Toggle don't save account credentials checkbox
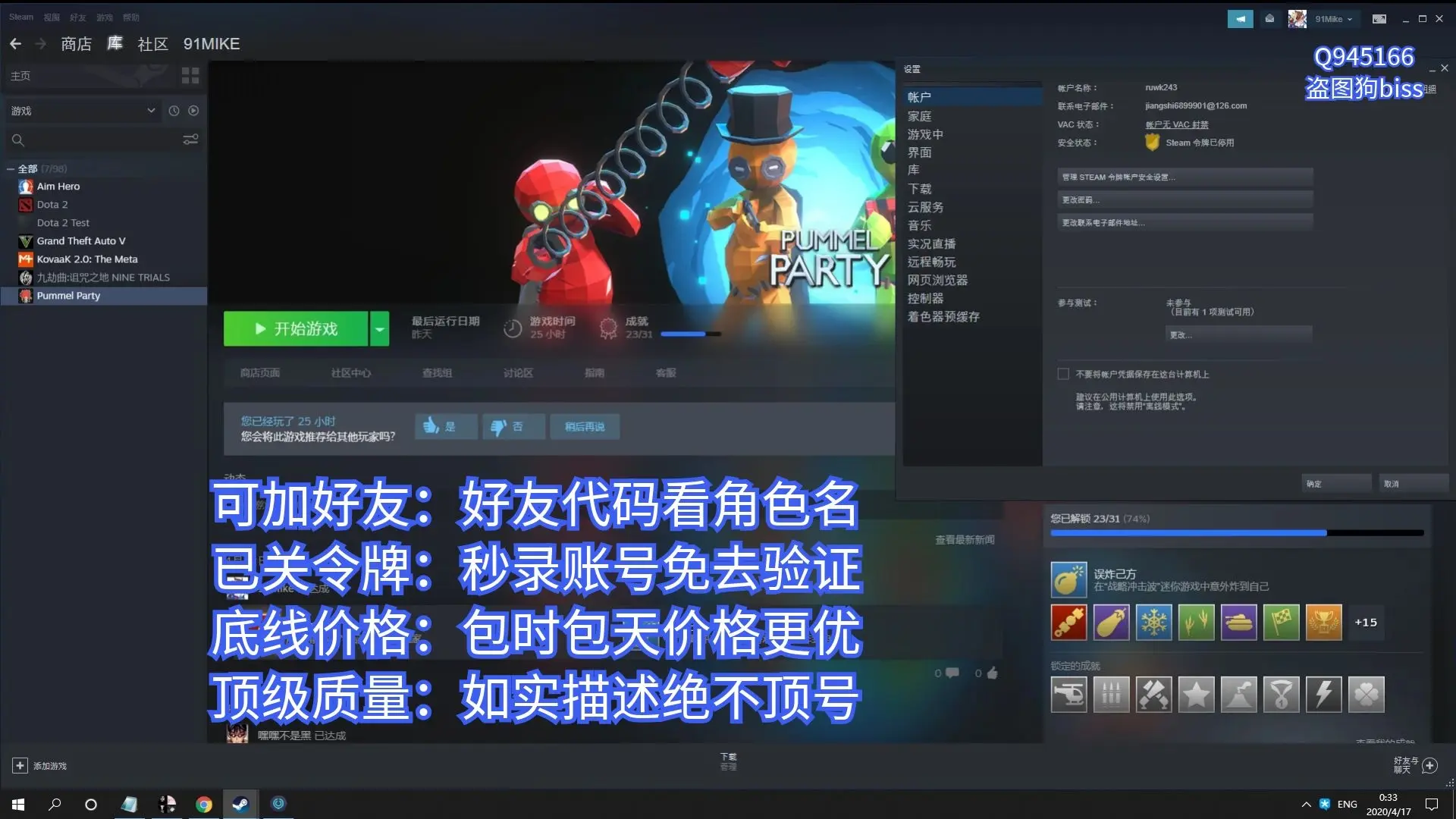1456x819 pixels. click(1063, 374)
